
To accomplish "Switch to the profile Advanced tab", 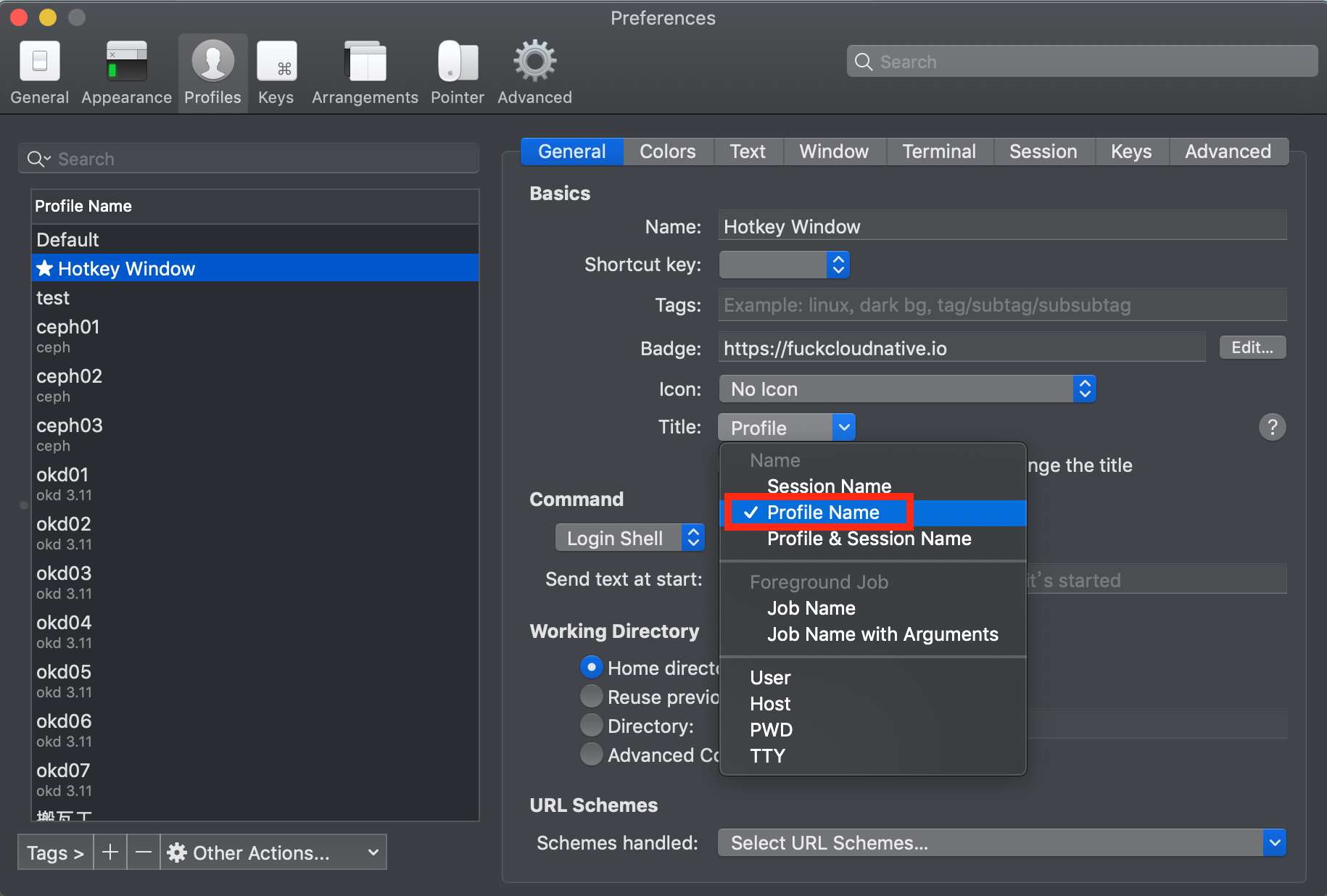I will 1228,152.
